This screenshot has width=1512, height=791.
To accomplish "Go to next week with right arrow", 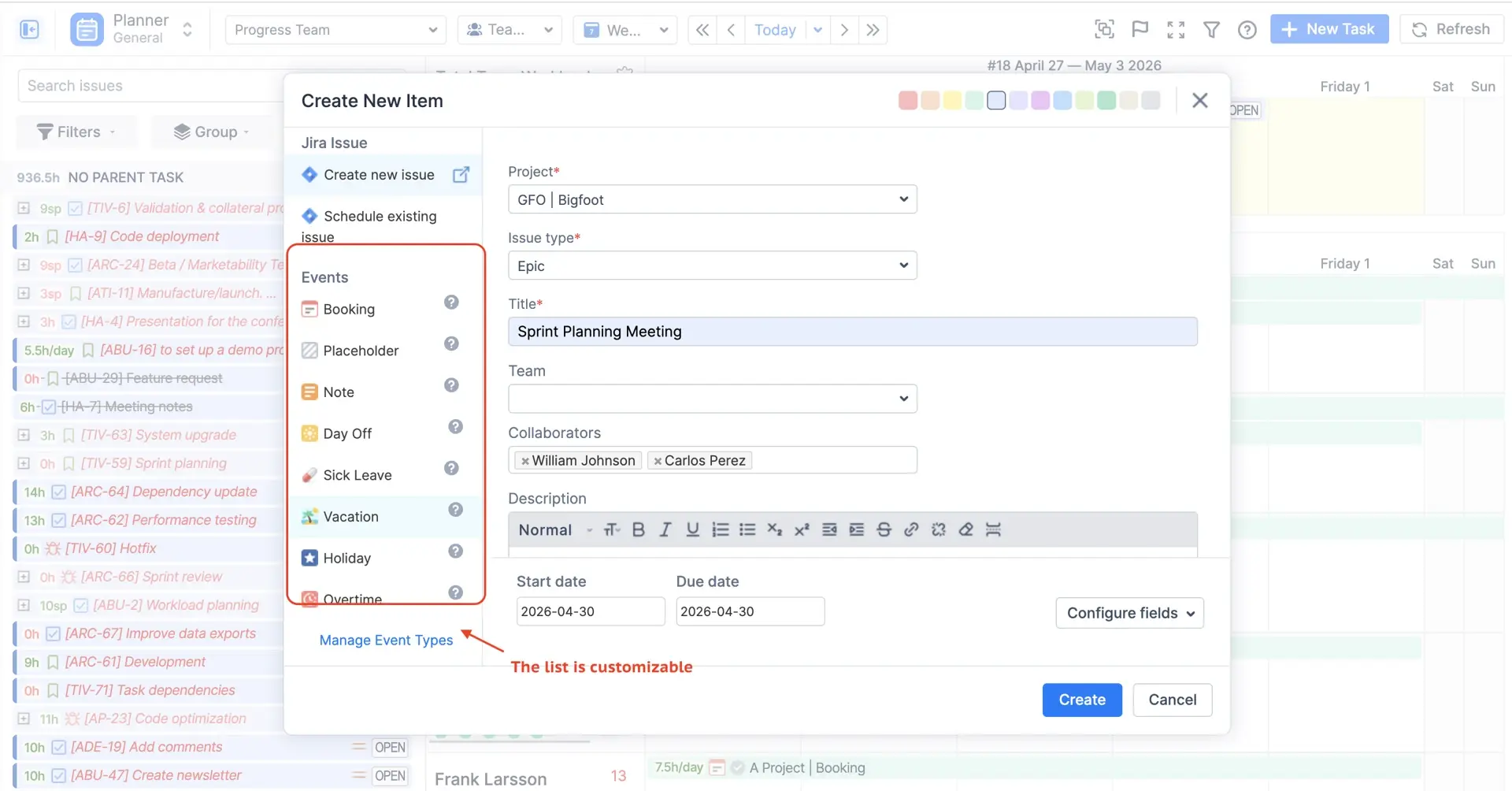I will [x=844, y=30].
